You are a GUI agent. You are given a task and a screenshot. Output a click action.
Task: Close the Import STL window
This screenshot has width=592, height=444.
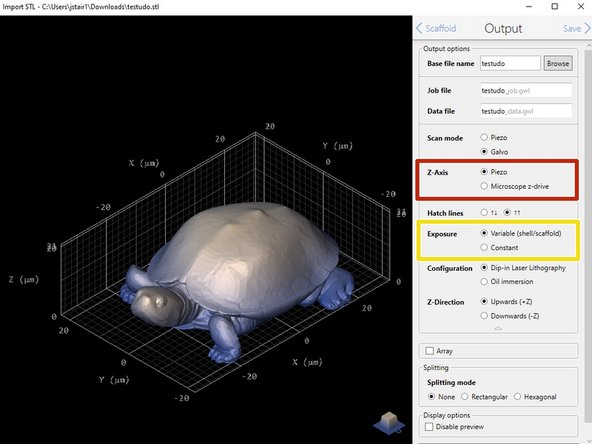point(581,6)
